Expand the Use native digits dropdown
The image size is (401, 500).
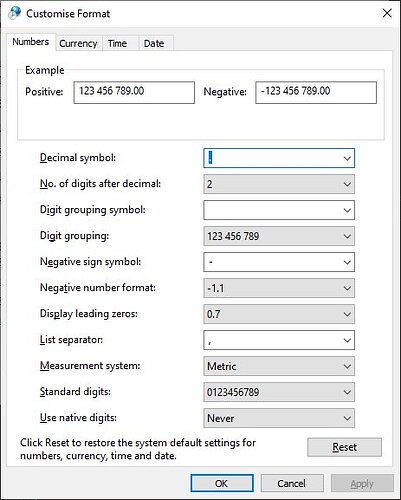[279, 418]
